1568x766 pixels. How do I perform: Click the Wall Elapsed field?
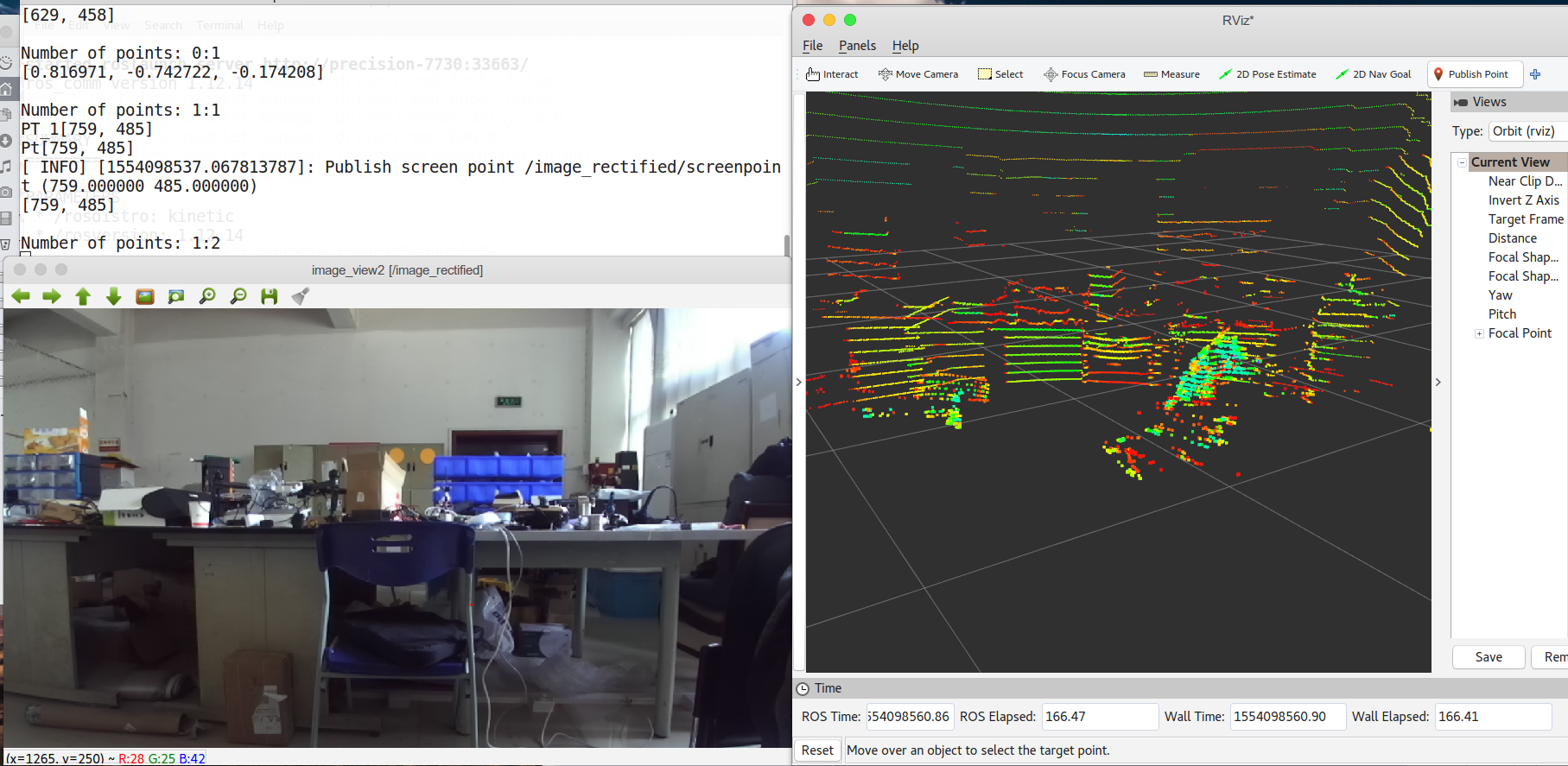point(1493,717)
